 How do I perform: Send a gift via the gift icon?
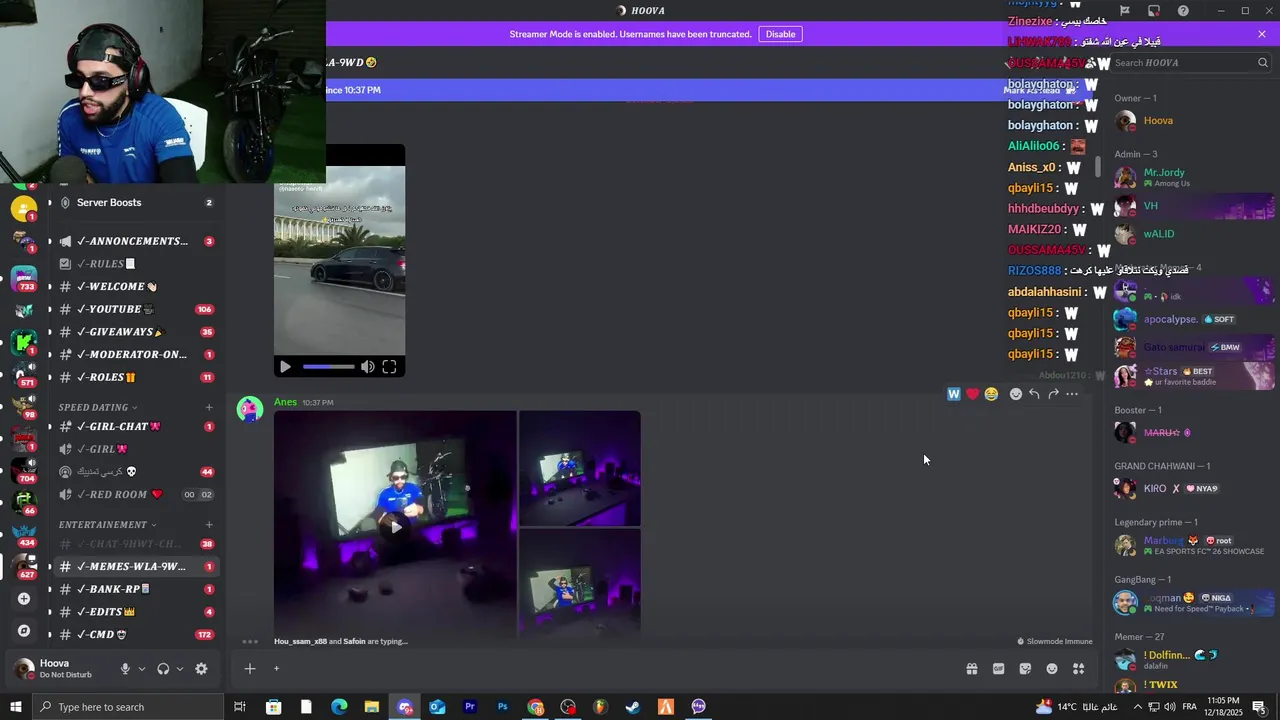971,669
